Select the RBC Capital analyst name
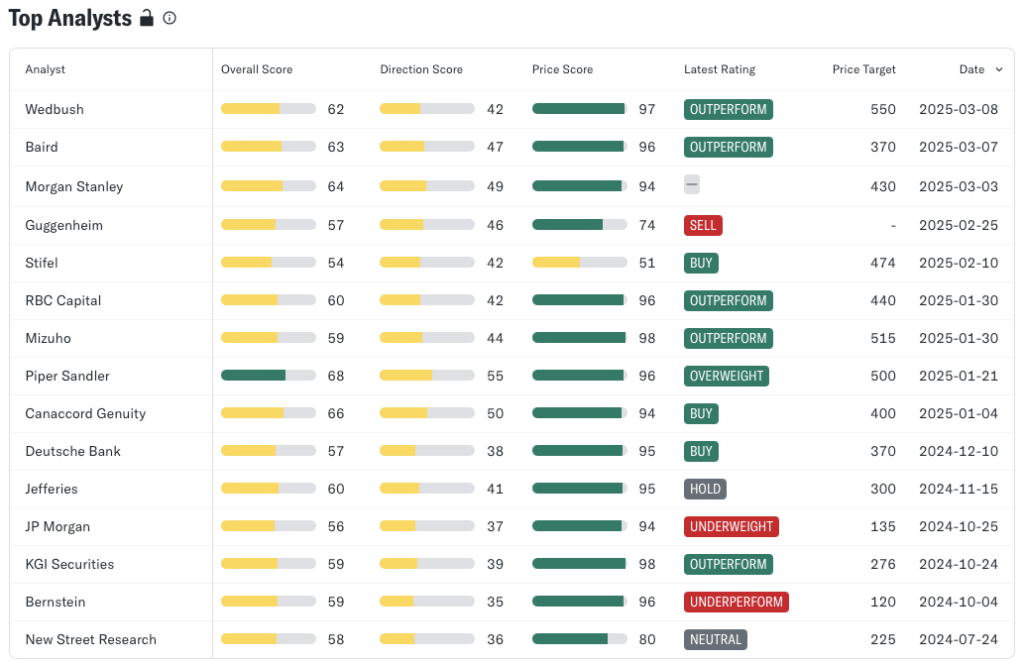 (x=63, y=300)
